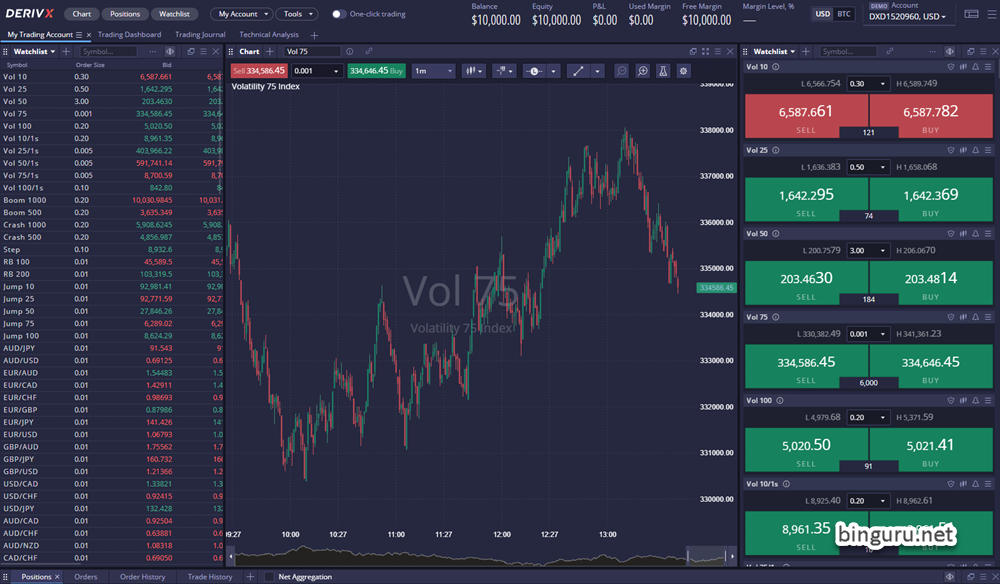Open the layout panel icon near account

(x=972, y=14)
